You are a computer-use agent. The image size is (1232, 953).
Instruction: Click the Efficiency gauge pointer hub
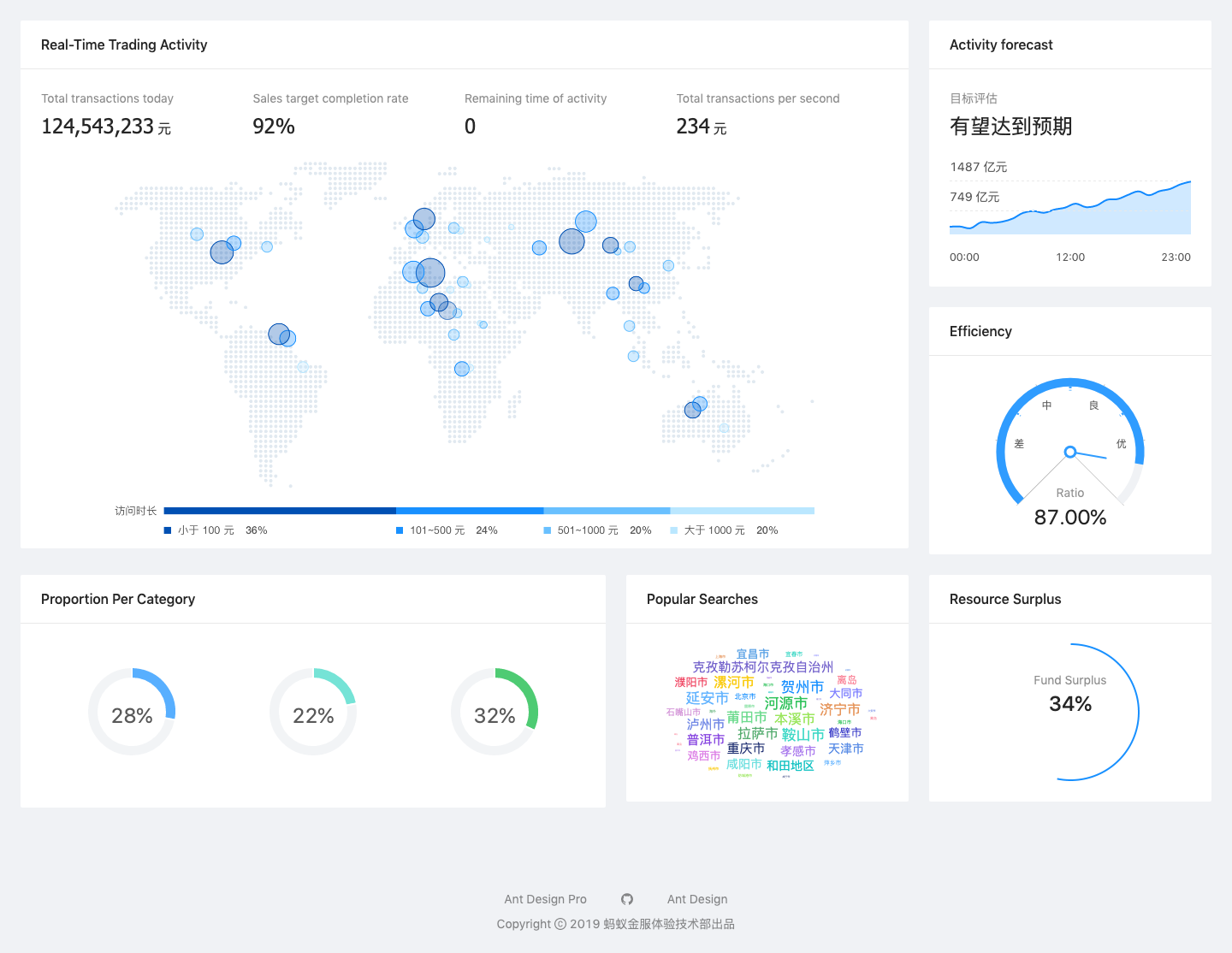(x=1069, y=452)
